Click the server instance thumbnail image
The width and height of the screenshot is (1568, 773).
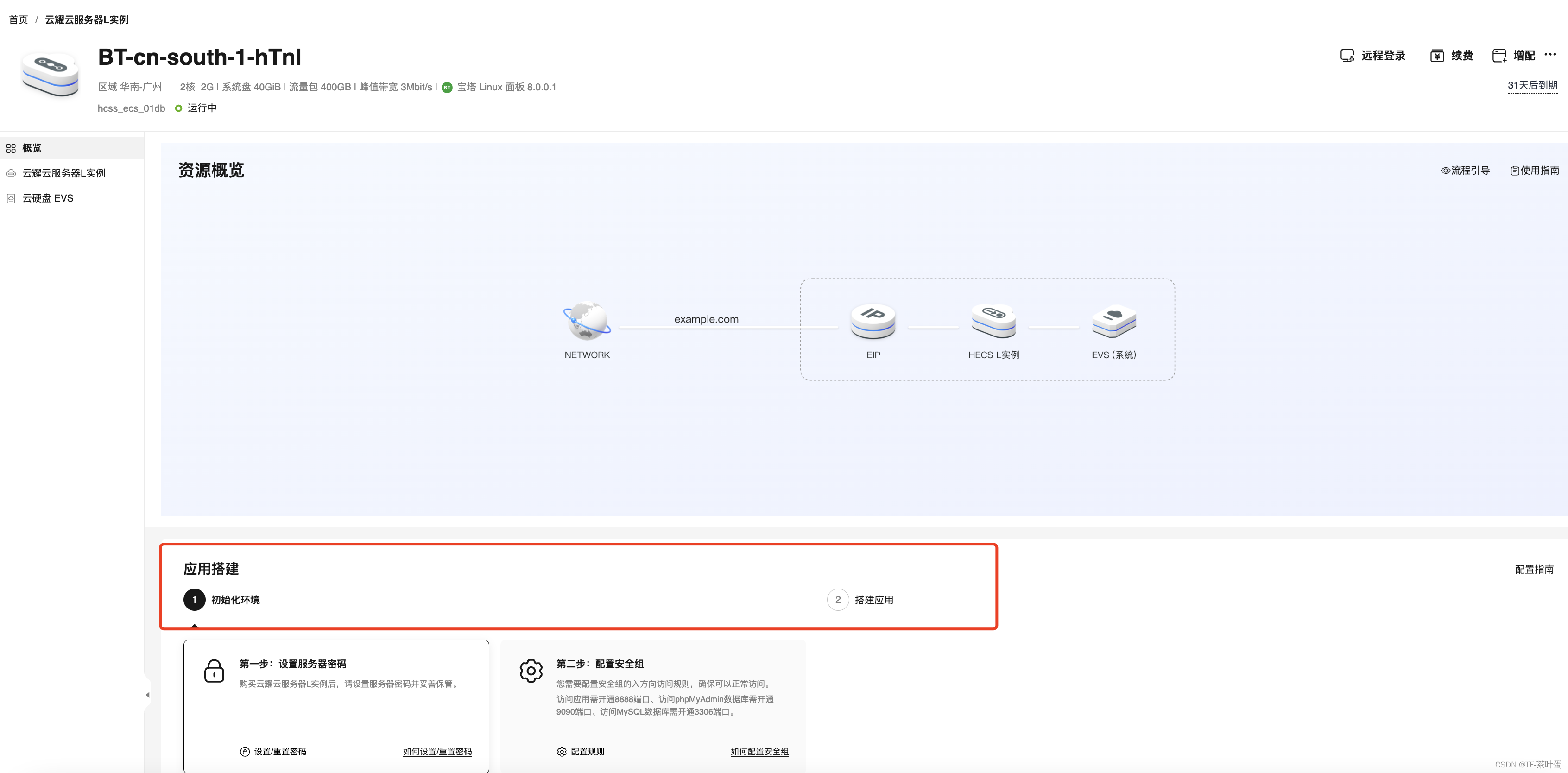pos(51,75)
